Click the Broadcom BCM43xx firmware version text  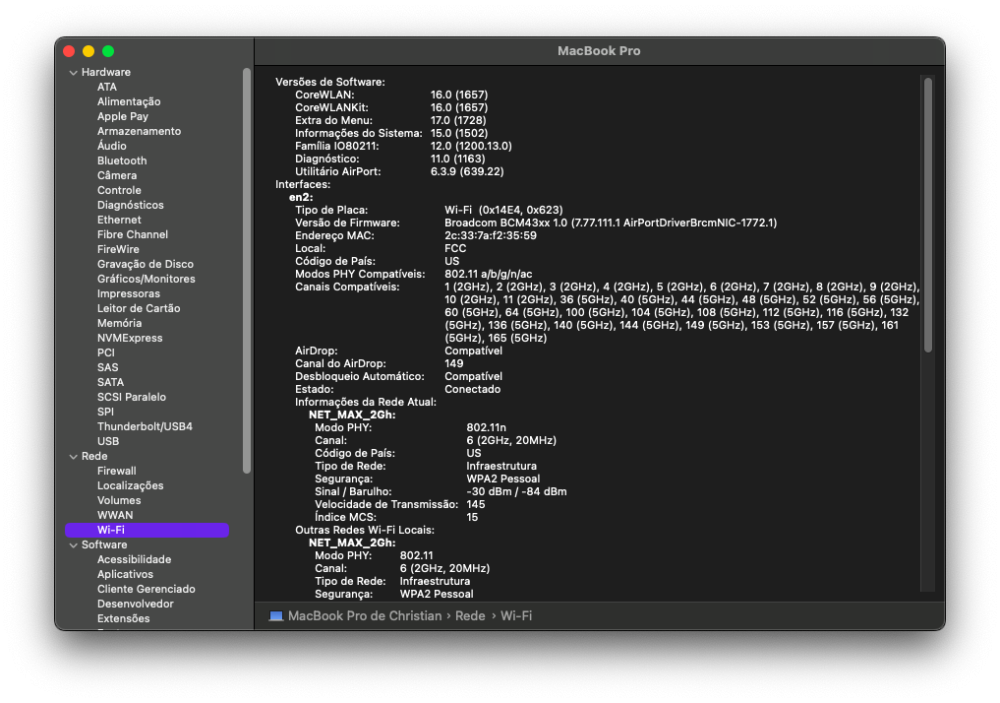[x=610, y=223]
